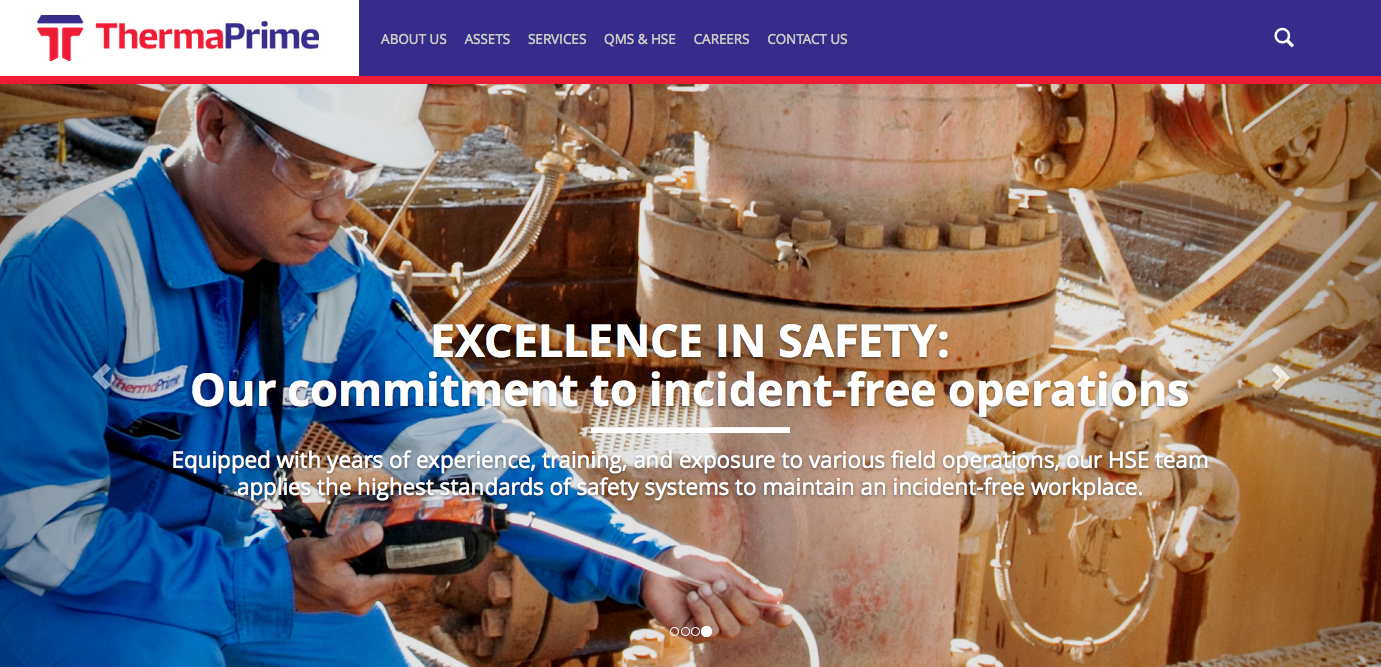Click the ThermaPrime red T logo icon
1381x667 pixels.
tap(59, 38)
